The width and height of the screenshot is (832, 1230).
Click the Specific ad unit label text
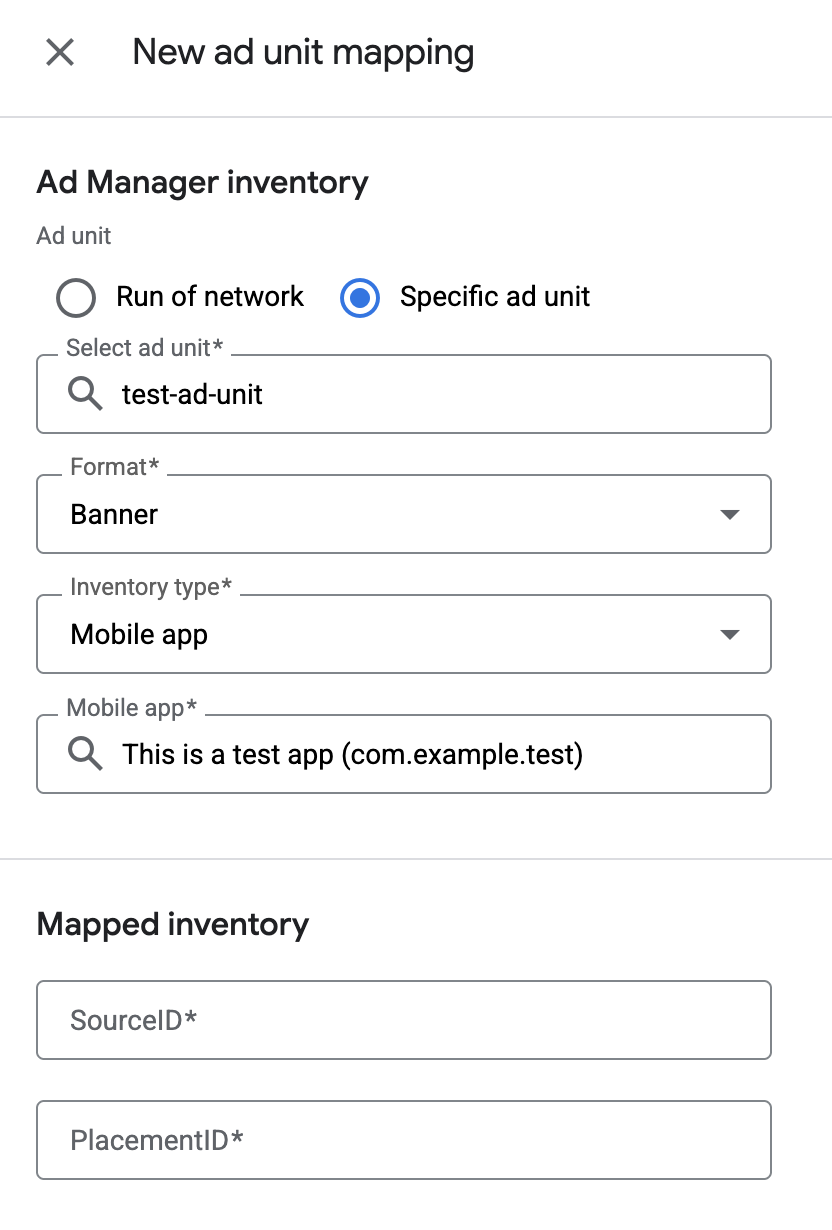click(495, 297)
